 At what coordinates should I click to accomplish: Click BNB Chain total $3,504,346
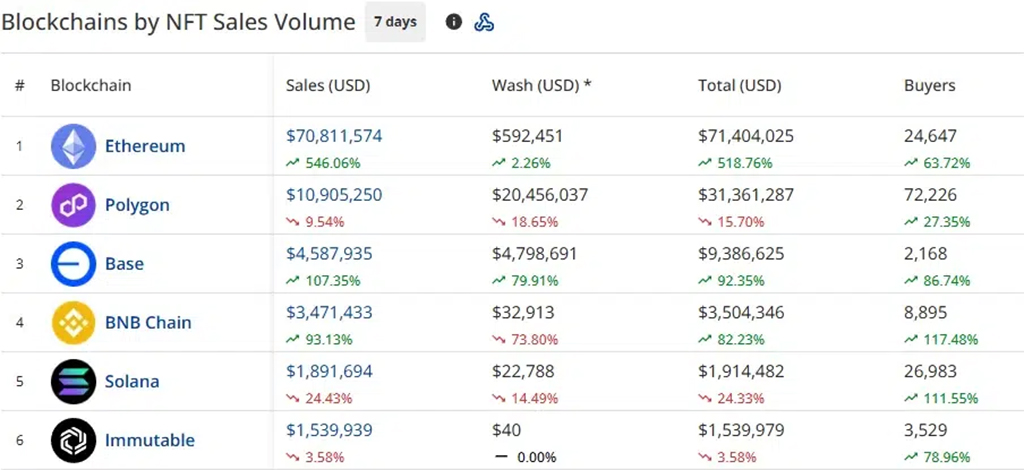coord(741,312)
